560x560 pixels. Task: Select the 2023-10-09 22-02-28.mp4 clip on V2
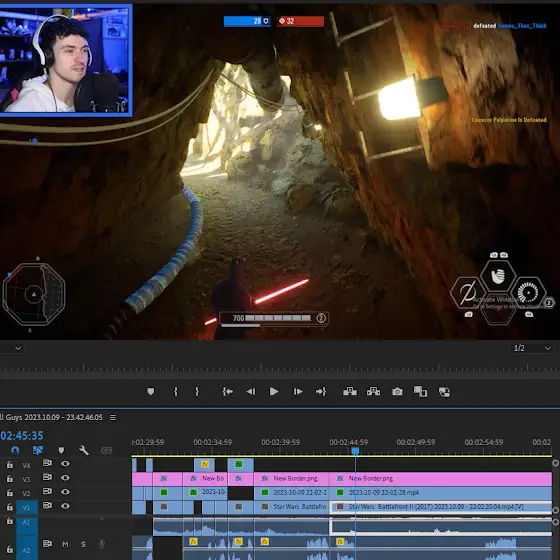pyautogui.click(x=441, y=493)
